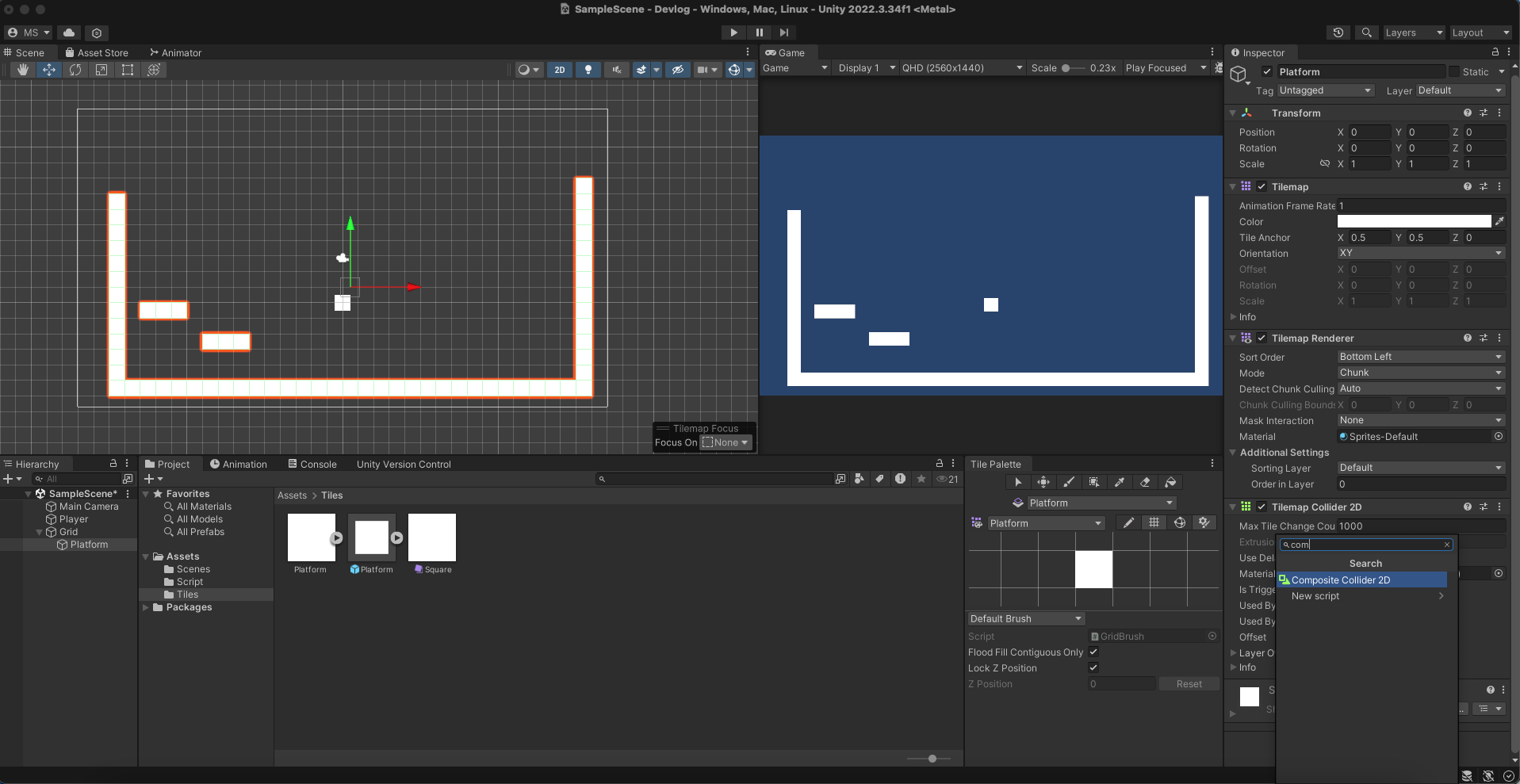Clear the component search field
The width and height of the screenshot is (1520, 784).
(x=1446, y=545)
